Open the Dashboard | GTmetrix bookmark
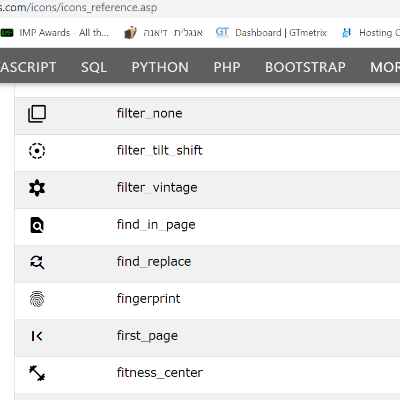400x400 pixels. point(271,33)
